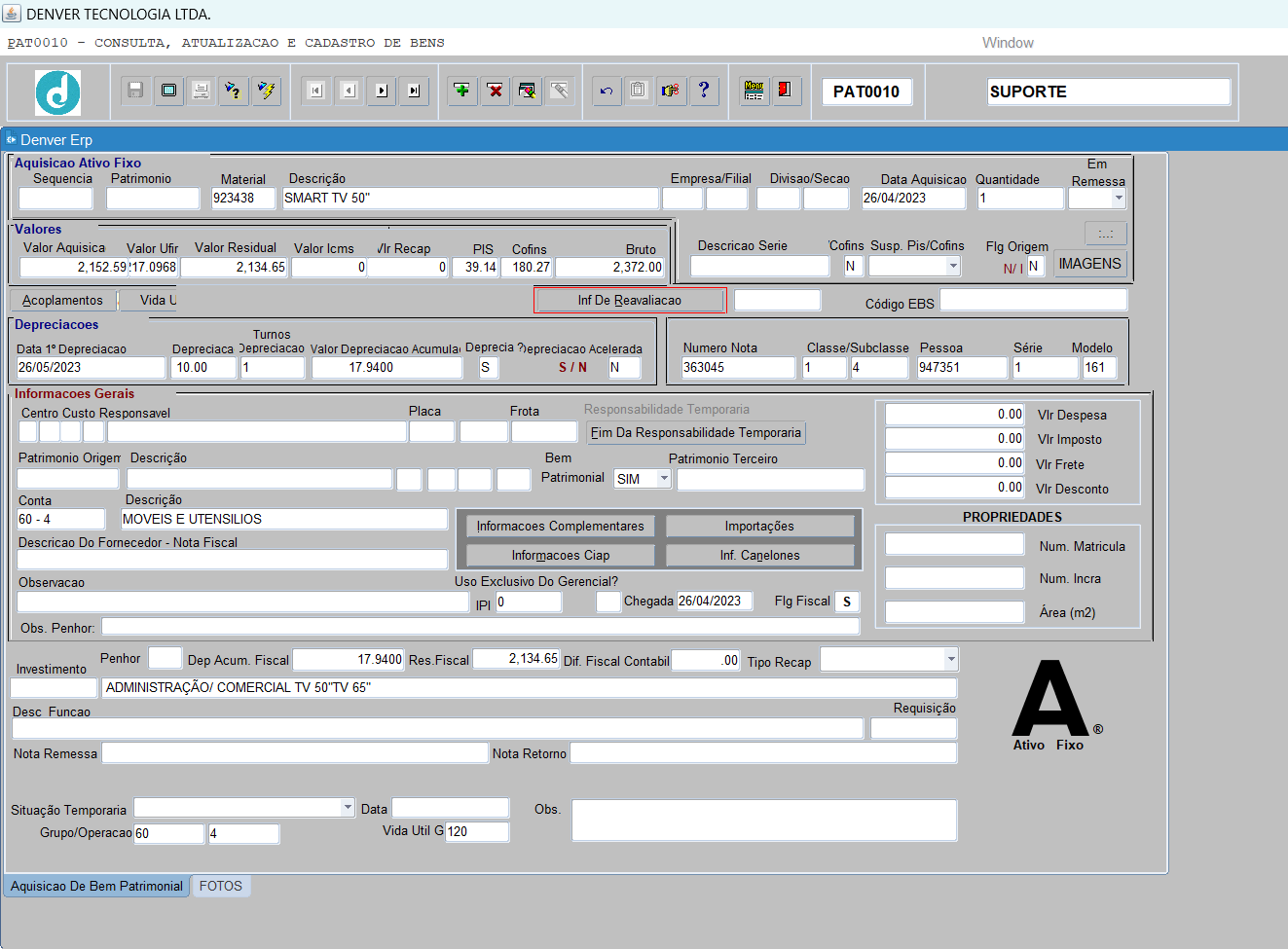1288x949 pixels.
Task: Go to previous record navigation icon
Action: (x=349, y=91)
